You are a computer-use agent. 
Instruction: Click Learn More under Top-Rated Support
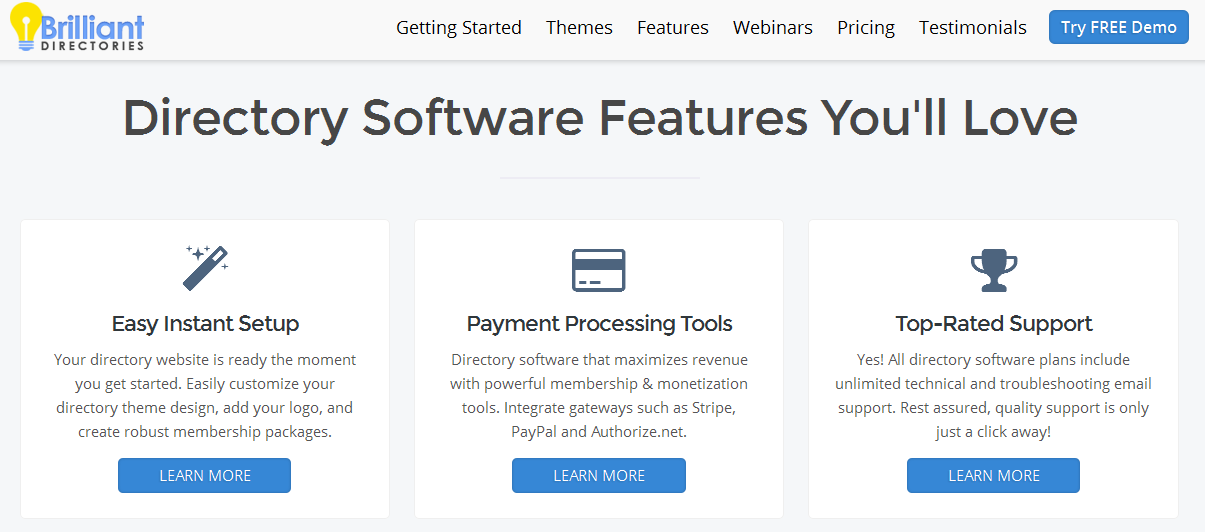(x=993, y=476)
